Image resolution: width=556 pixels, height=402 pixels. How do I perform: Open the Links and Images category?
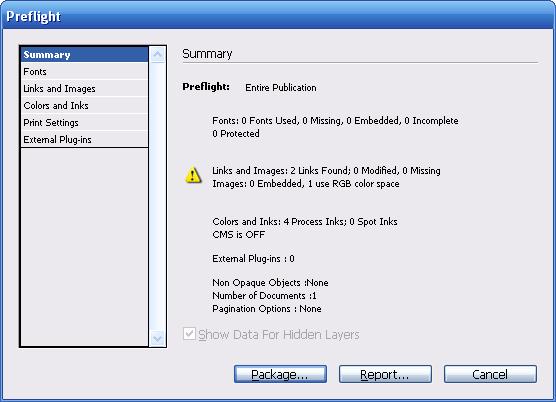pyautogui.click(x=84, y=89)
